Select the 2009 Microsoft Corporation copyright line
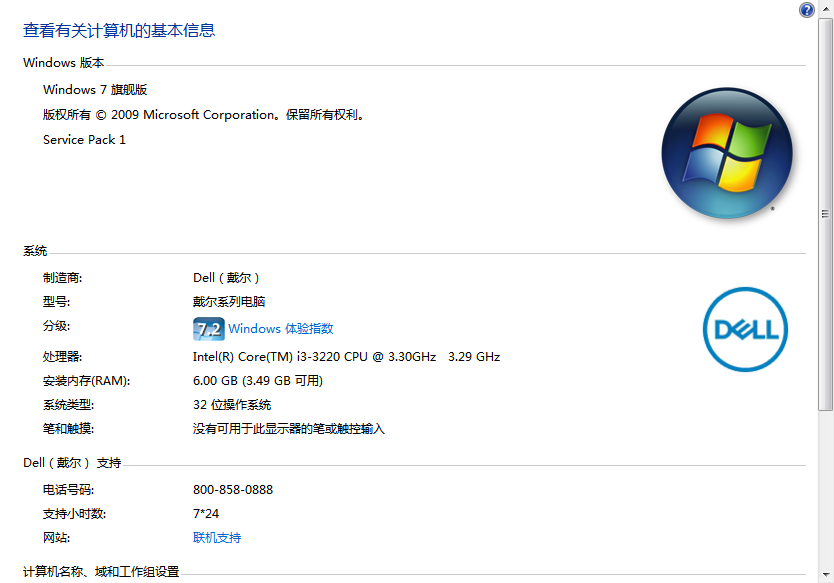Image resolution: width=834 pixels, height=583 pixels. 205,115
